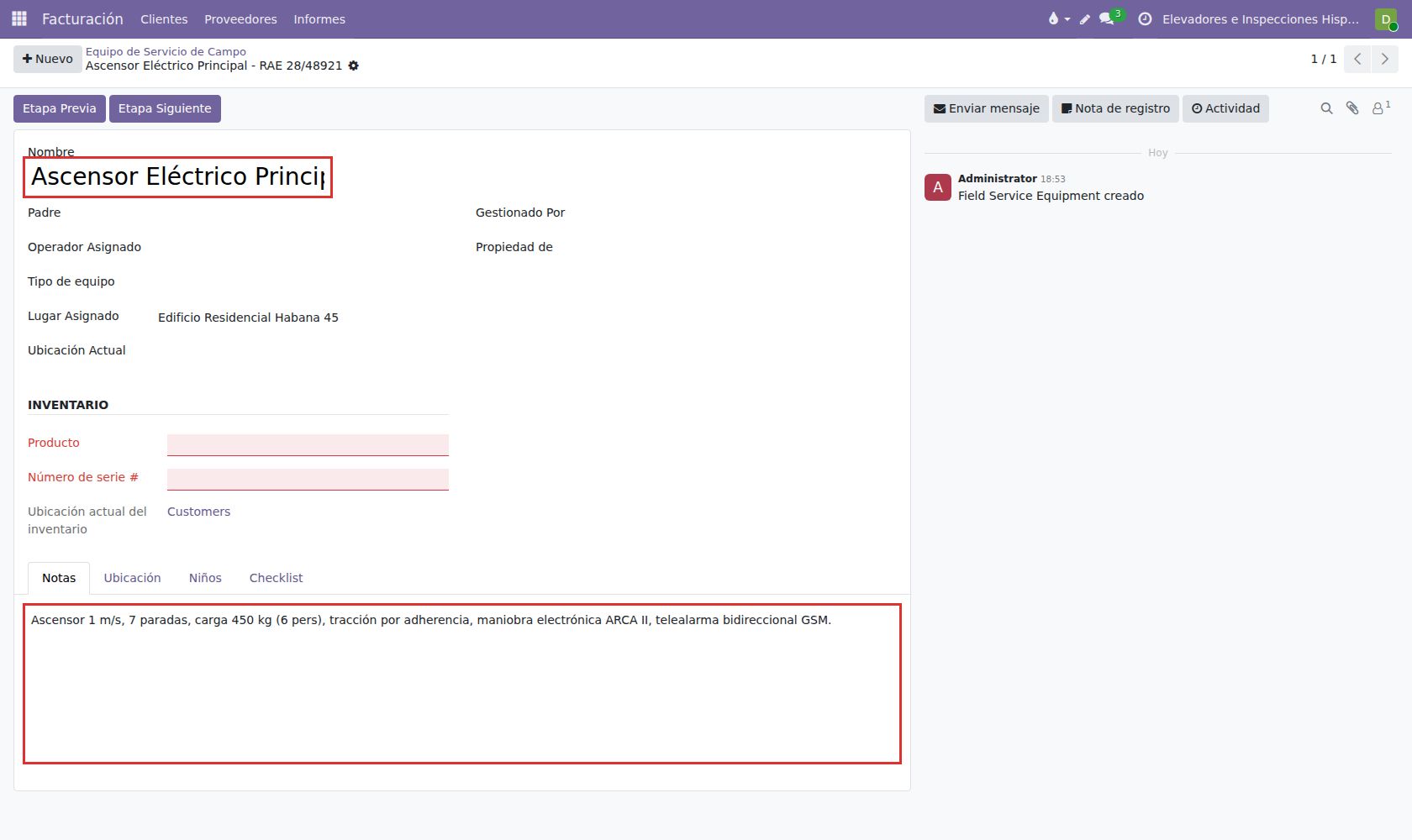Go to the next record arrow
The height and width of the screenshot is (840, 1412).
[x=1385, y=59]
